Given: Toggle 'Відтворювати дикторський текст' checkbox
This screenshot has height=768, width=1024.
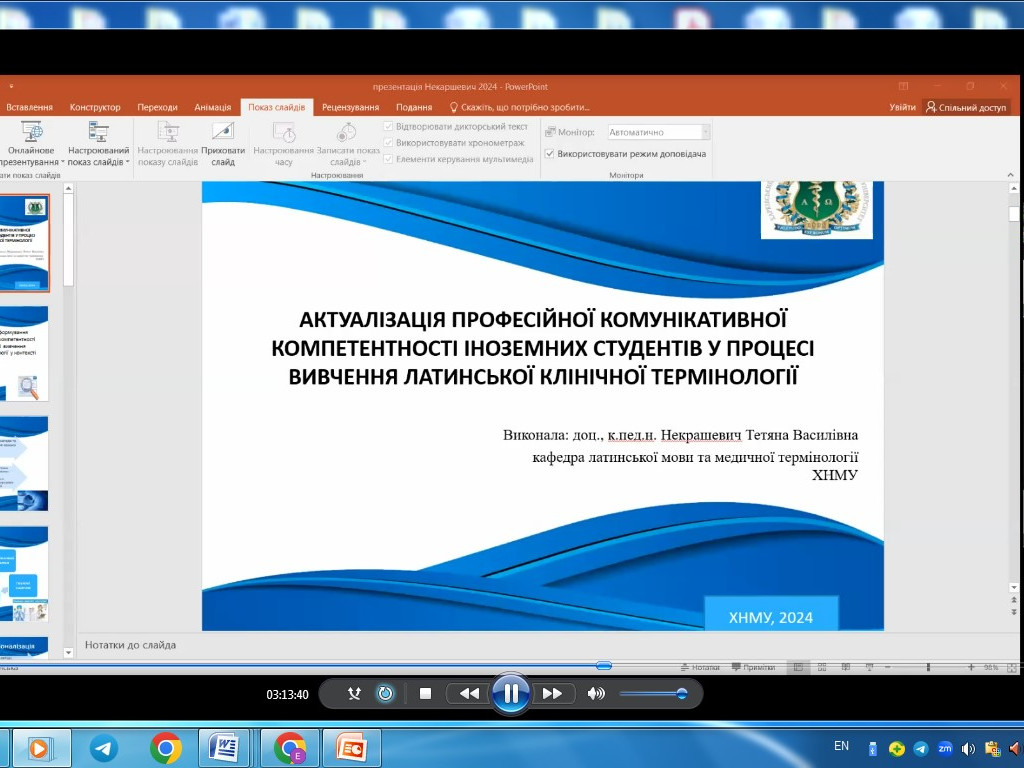Looking at the screenshot, I should (389, 126).
